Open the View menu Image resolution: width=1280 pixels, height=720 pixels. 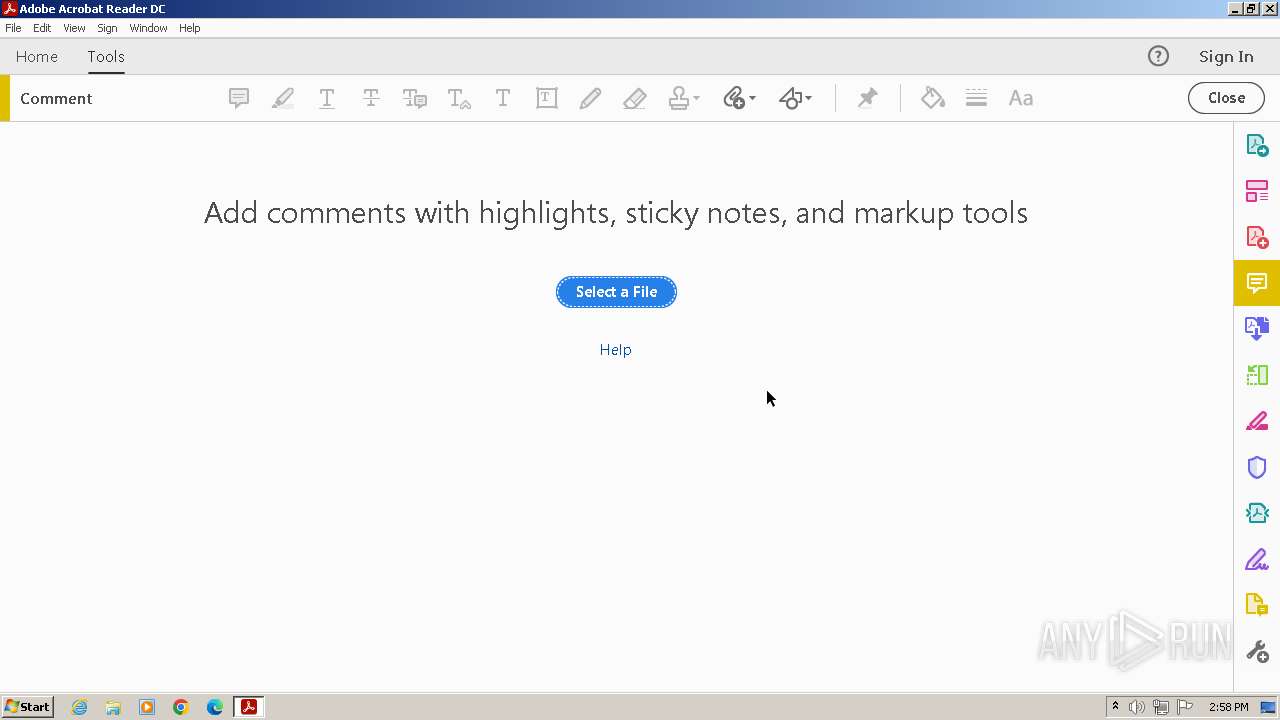coord(74,28)
